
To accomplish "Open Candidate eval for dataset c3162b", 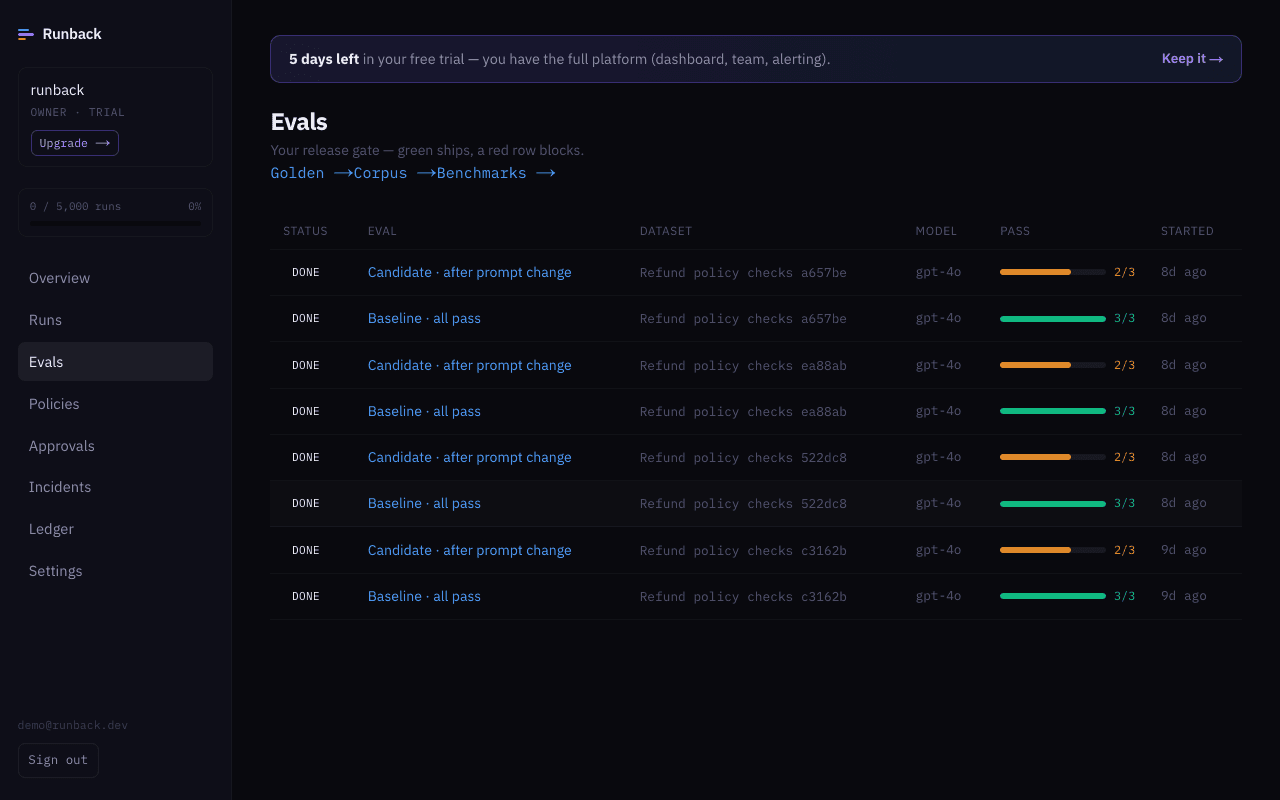I will (x=470, y=550).
